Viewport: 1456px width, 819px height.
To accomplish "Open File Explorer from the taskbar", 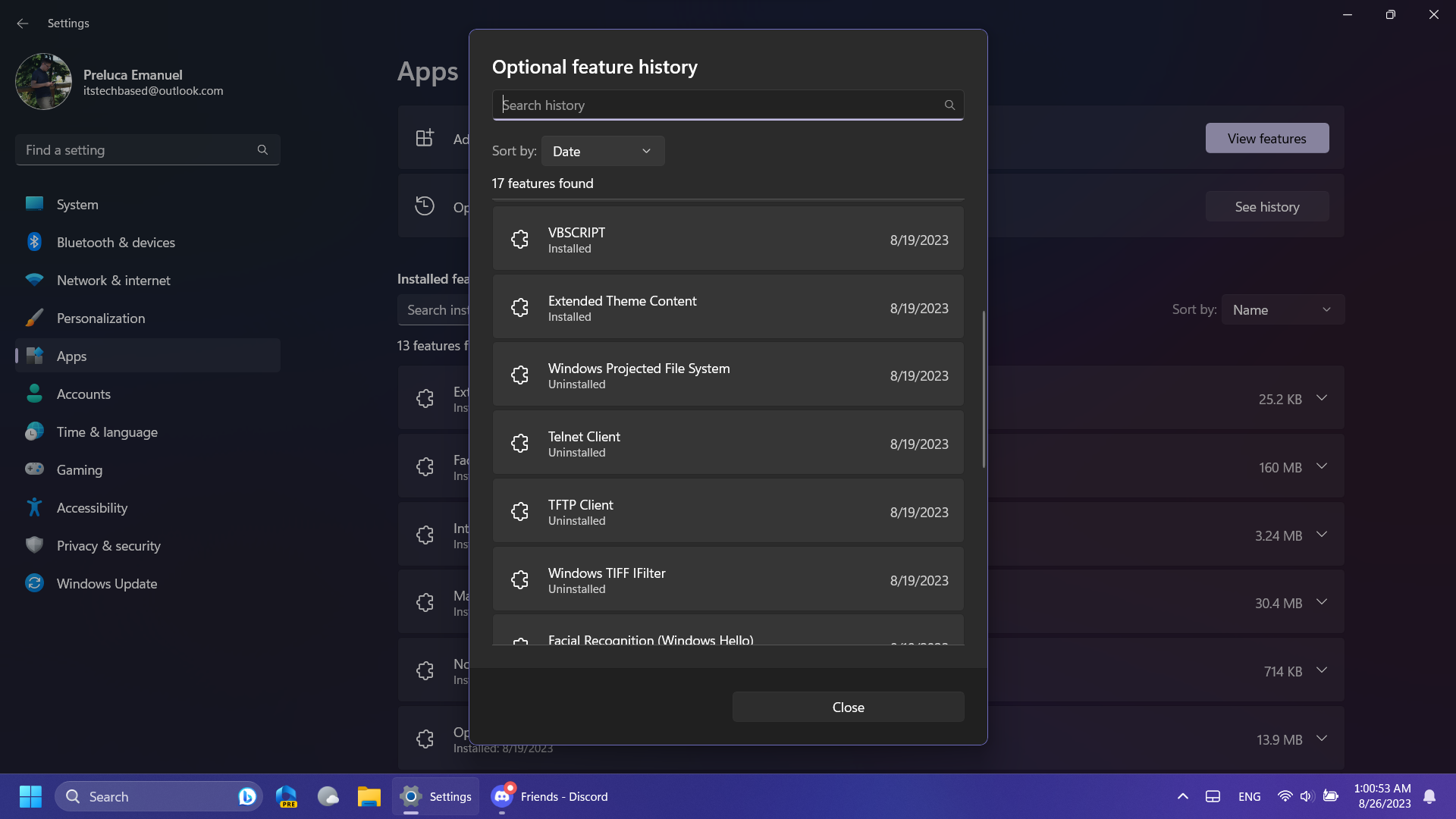I will coord(369,796).
